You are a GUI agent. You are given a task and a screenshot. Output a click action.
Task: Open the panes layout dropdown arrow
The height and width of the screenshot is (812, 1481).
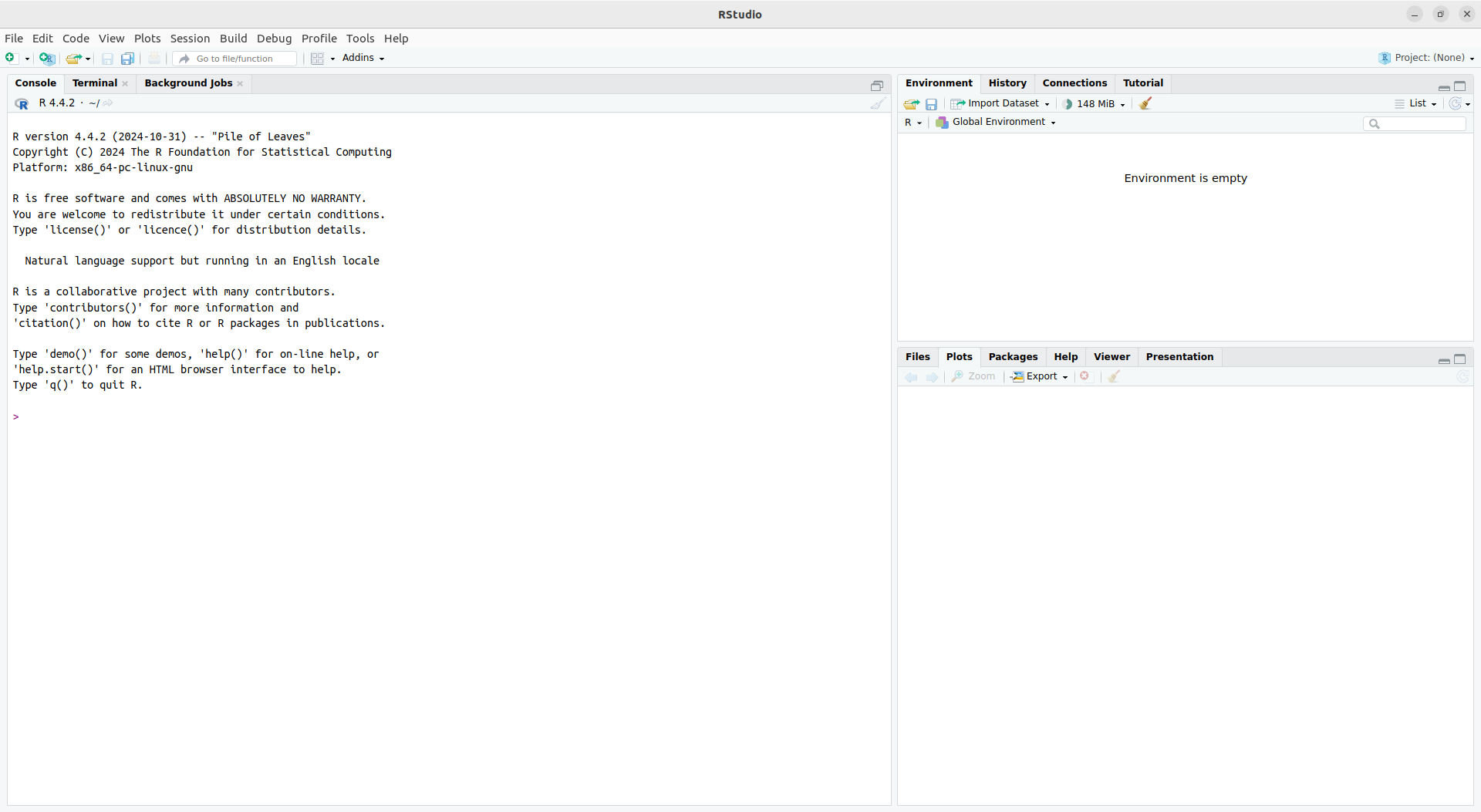point(332,59)
